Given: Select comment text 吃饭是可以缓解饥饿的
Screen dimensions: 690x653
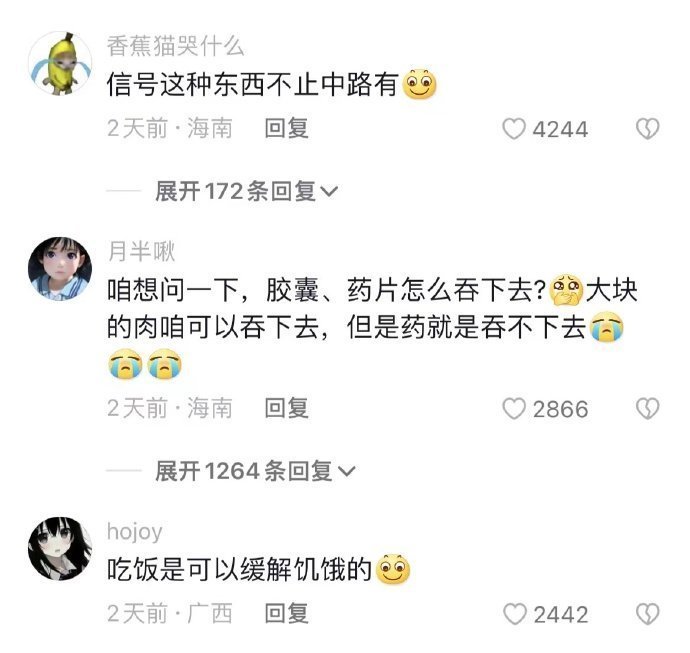Looking at the screenshot, I should coord(240,569).
